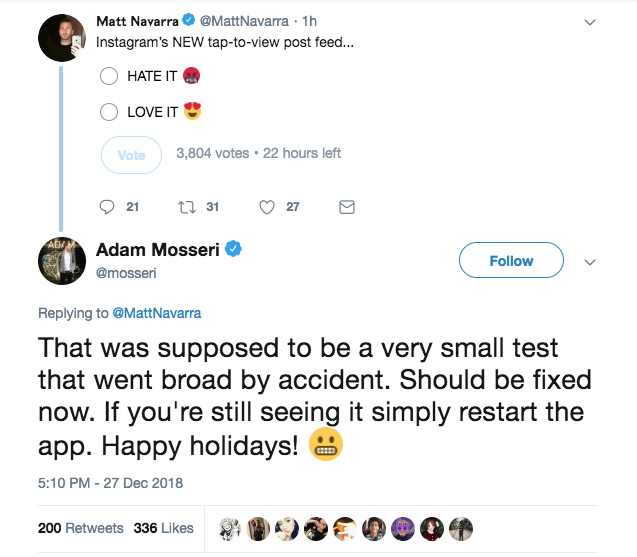
Task: Click the Vote button on the poll
Action: click(131, 155)
